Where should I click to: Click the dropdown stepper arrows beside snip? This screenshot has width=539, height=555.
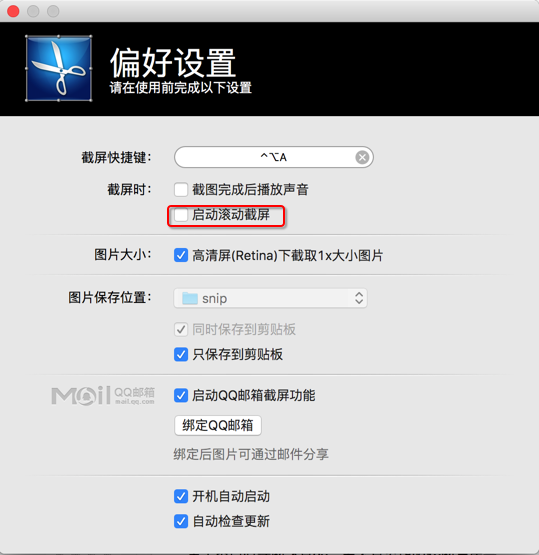(x=359, y=298)
